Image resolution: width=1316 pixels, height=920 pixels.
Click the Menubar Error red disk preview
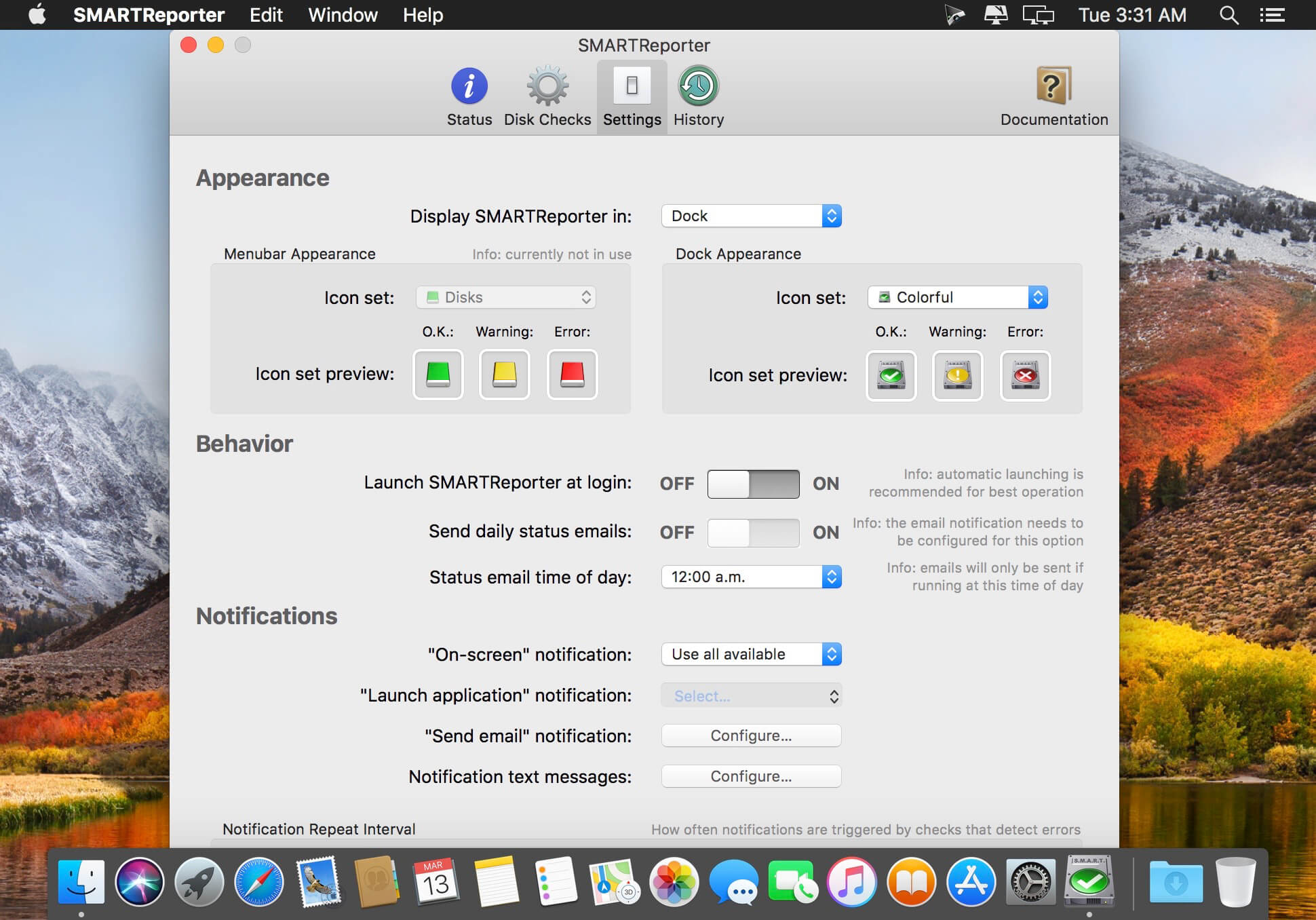tap(573, 375)
